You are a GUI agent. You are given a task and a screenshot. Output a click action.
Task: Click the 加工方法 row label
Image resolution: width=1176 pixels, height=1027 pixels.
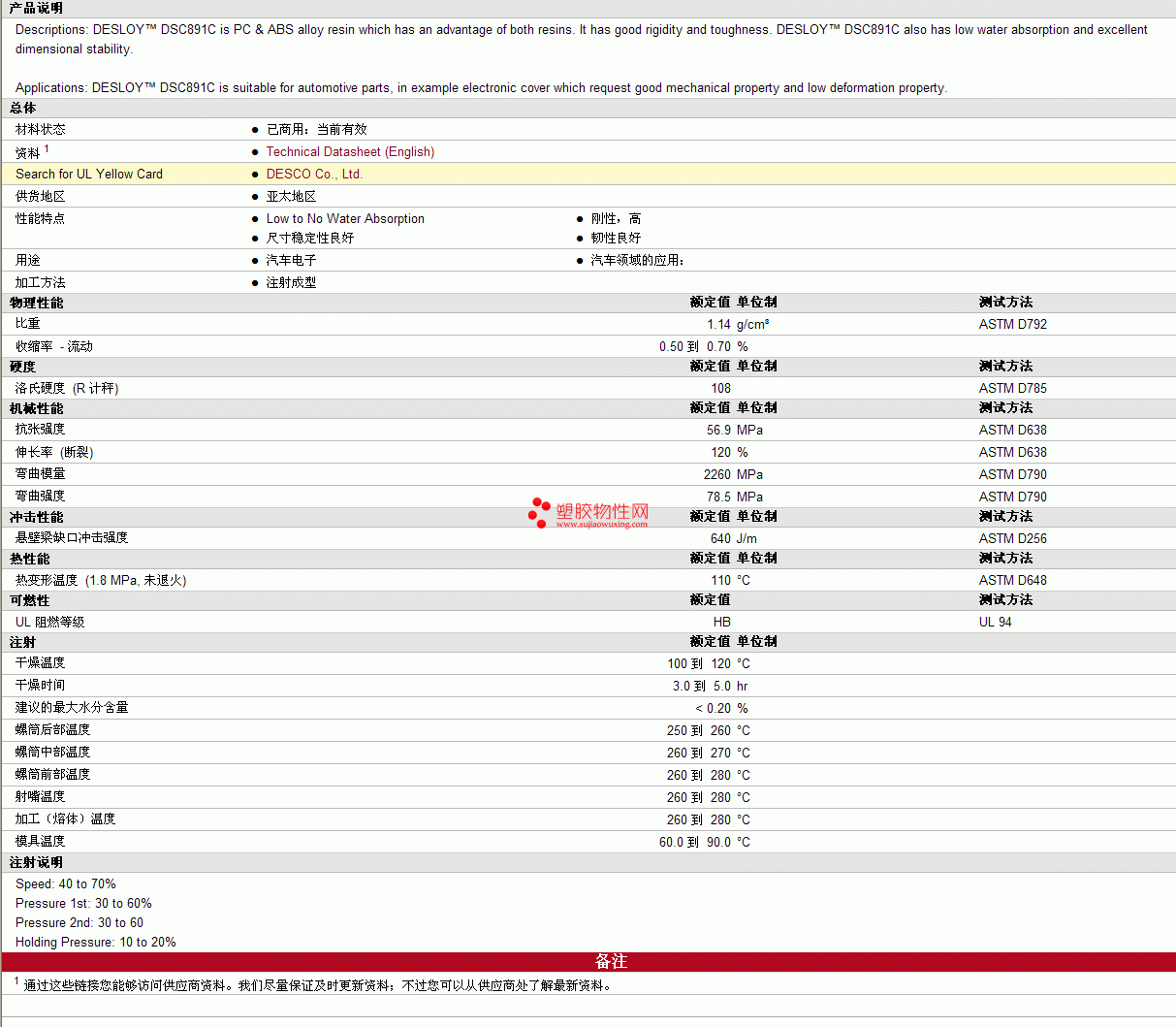pos(41,282)
